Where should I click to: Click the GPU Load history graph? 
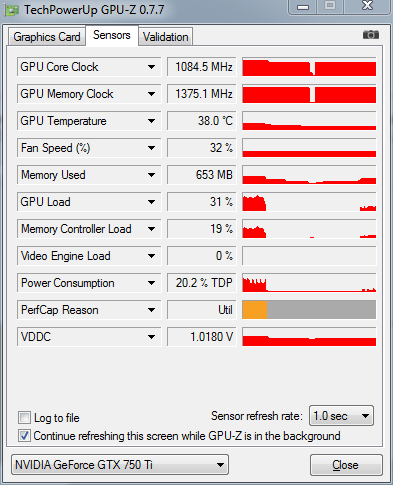click(309, 202)
